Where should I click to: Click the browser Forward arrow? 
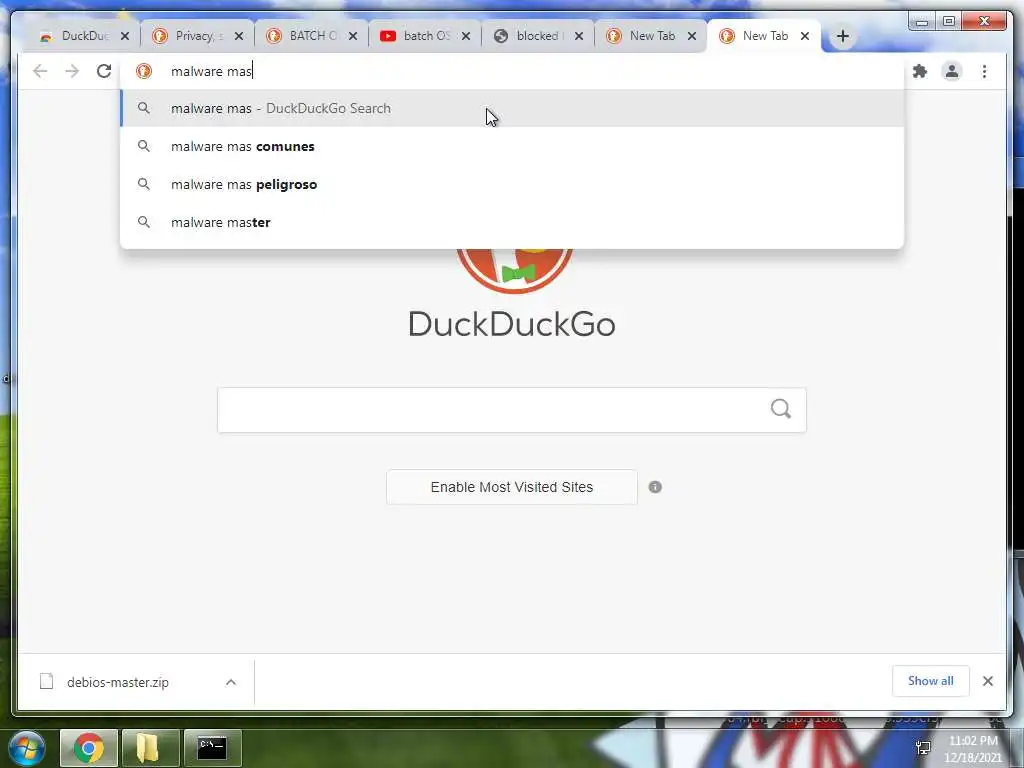tap(72, 71)
